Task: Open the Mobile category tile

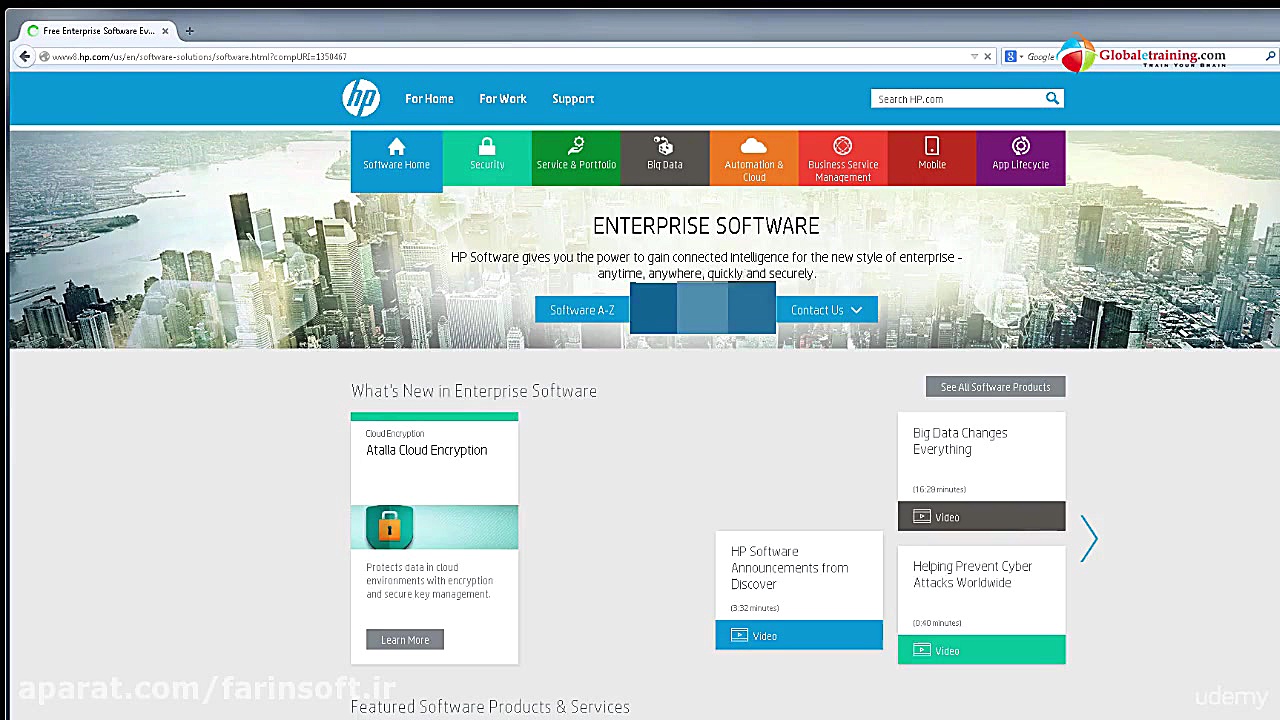Action: (x=932, y=158)
